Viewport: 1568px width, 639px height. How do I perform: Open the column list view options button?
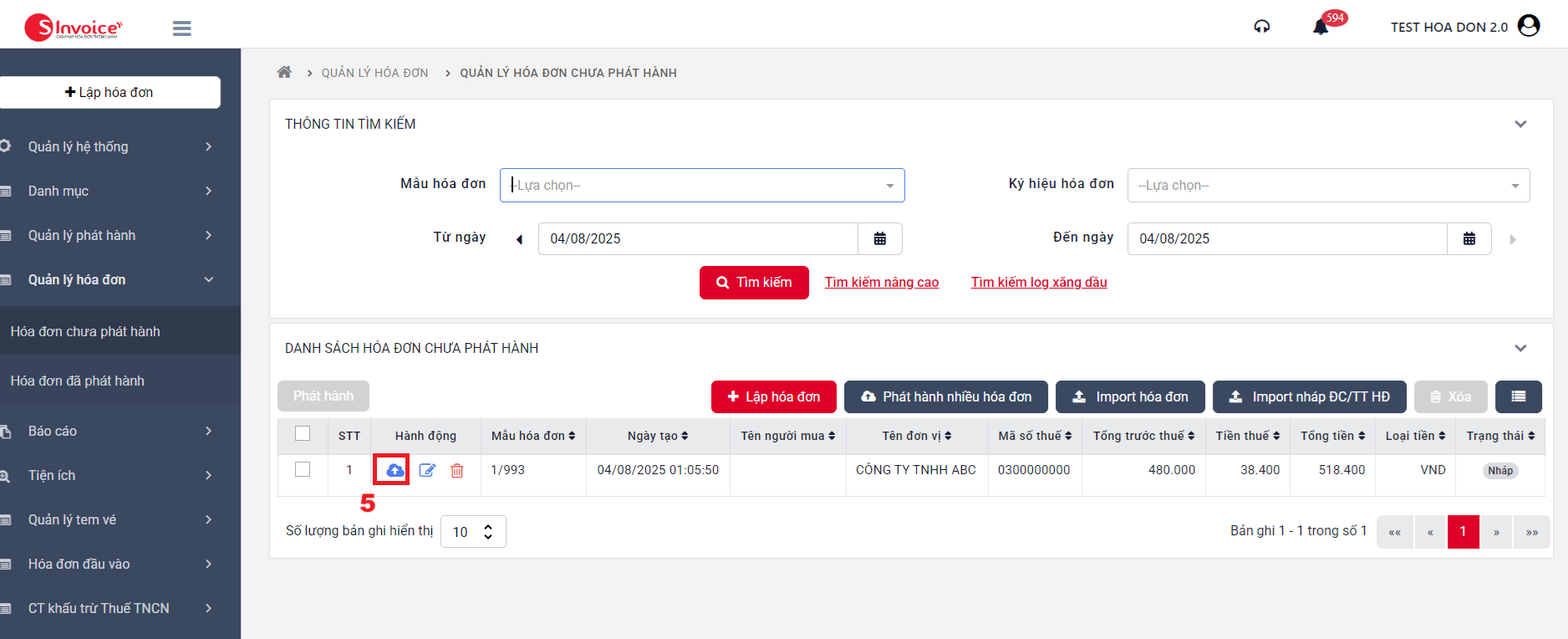pos(1518,396)
